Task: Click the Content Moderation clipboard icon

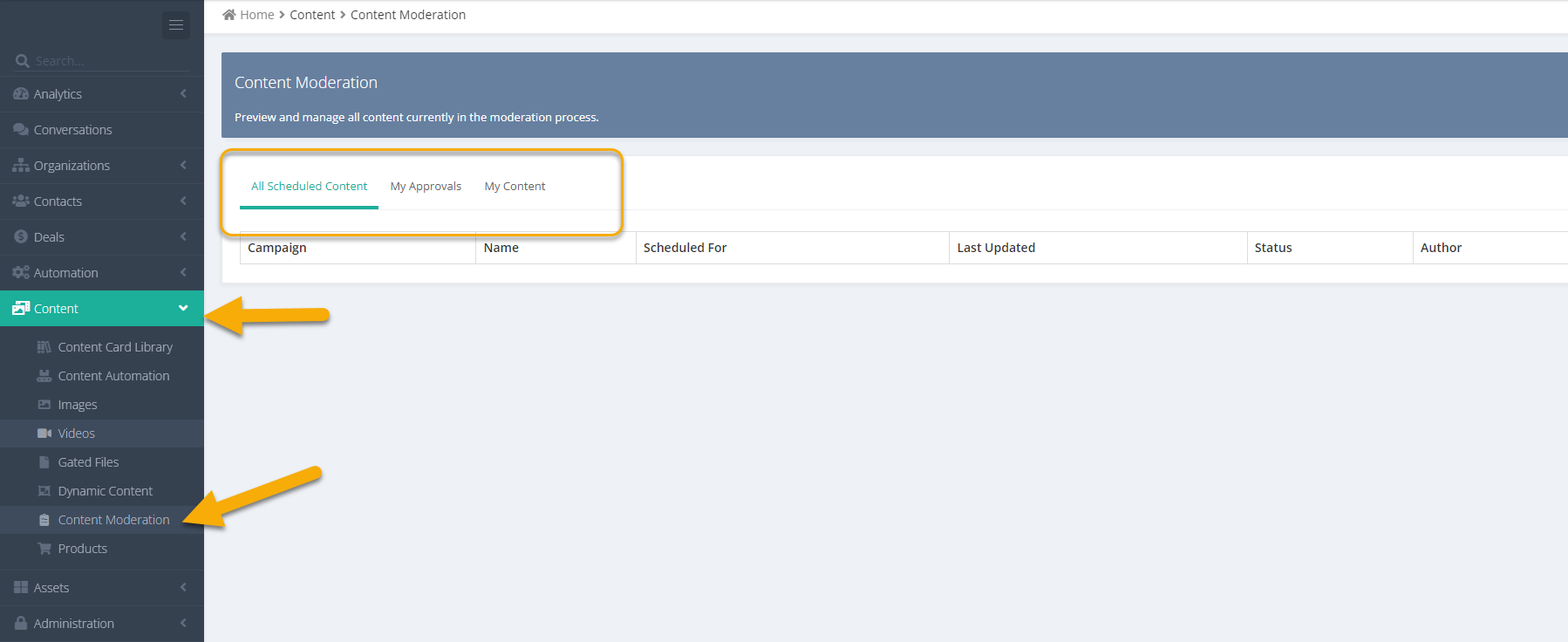Action: (x=44, y=519)
